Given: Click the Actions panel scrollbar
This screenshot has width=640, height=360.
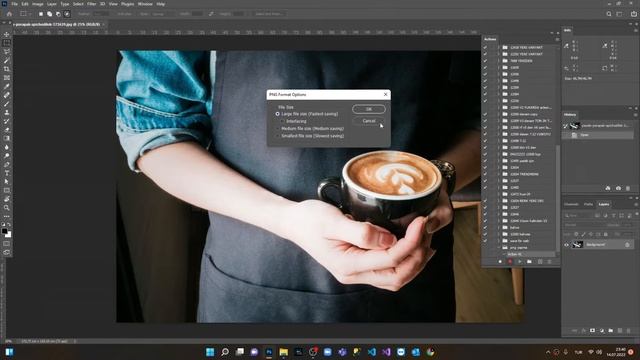Looking at the screenshot, I should tap(558, 198).
